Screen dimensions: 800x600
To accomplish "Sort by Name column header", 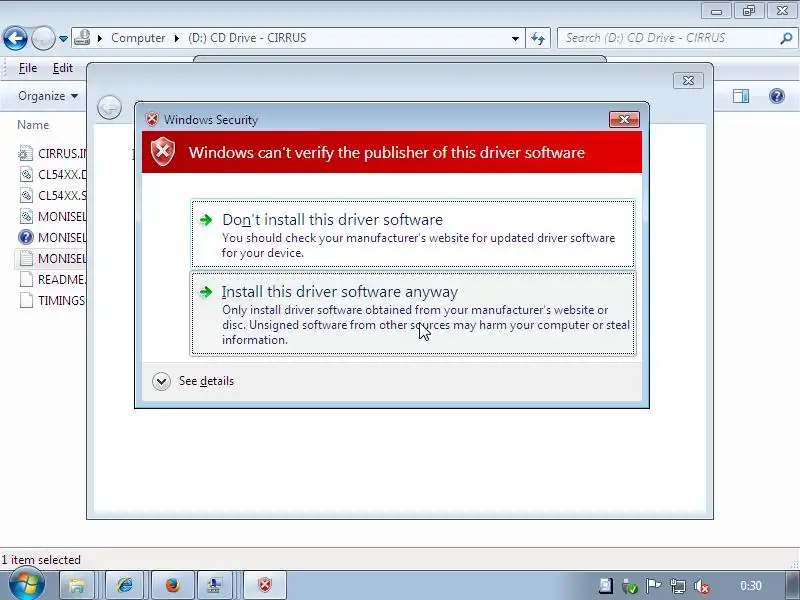I will (x=33, y=125).
